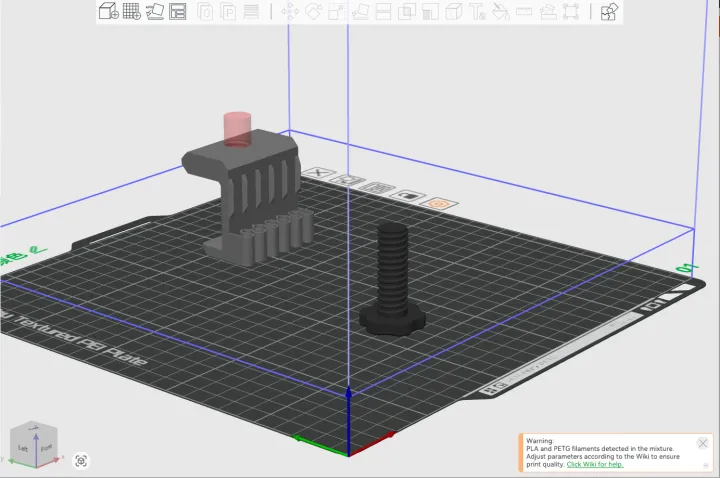Click the Front face of view cube
The width and height of the screenshot is (720, 478).
point(46,448)
